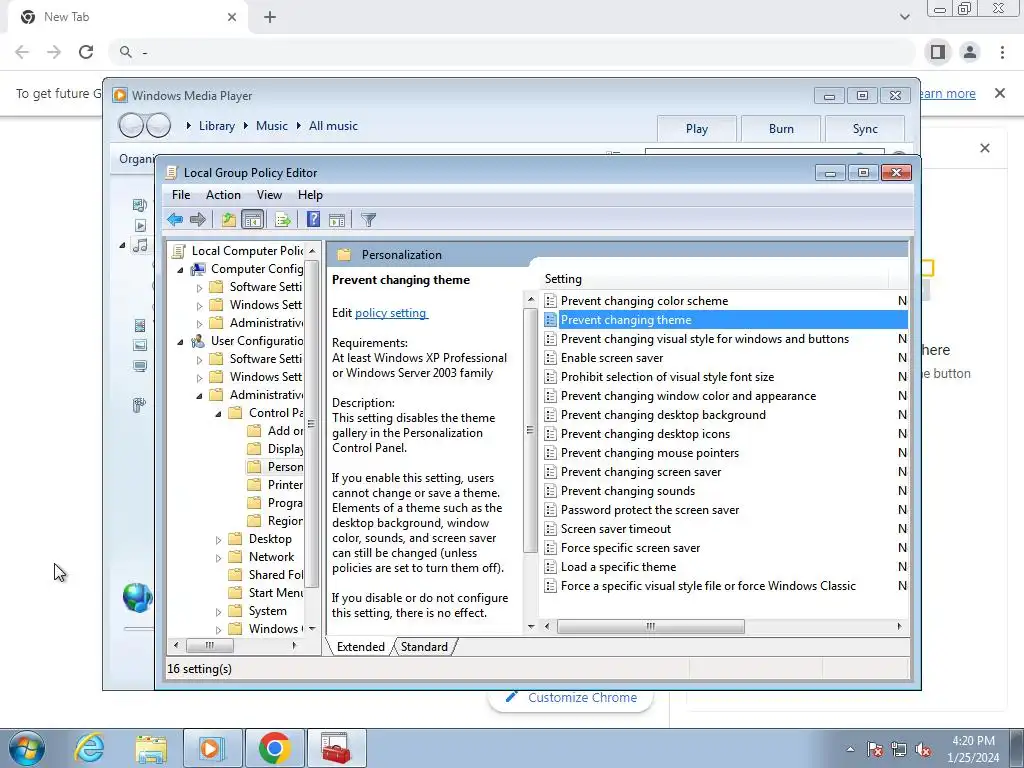Expand the Desktop tree node
The width and height of the screenshot is (1024, 768).
coord(218,539)
